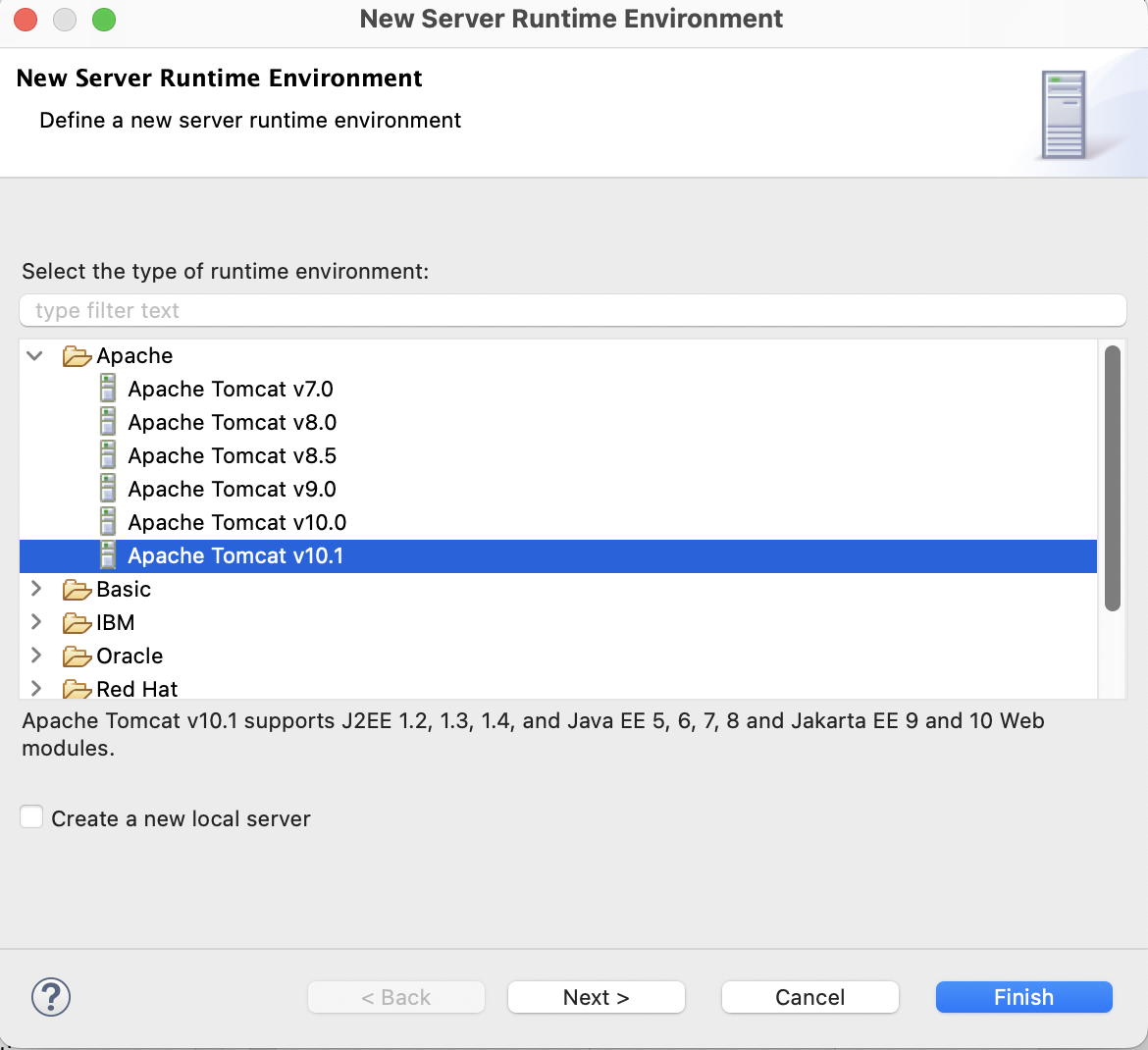1148x1050 pixels.
Task: Click the Basic folder icon
Action: click(77, 590)
